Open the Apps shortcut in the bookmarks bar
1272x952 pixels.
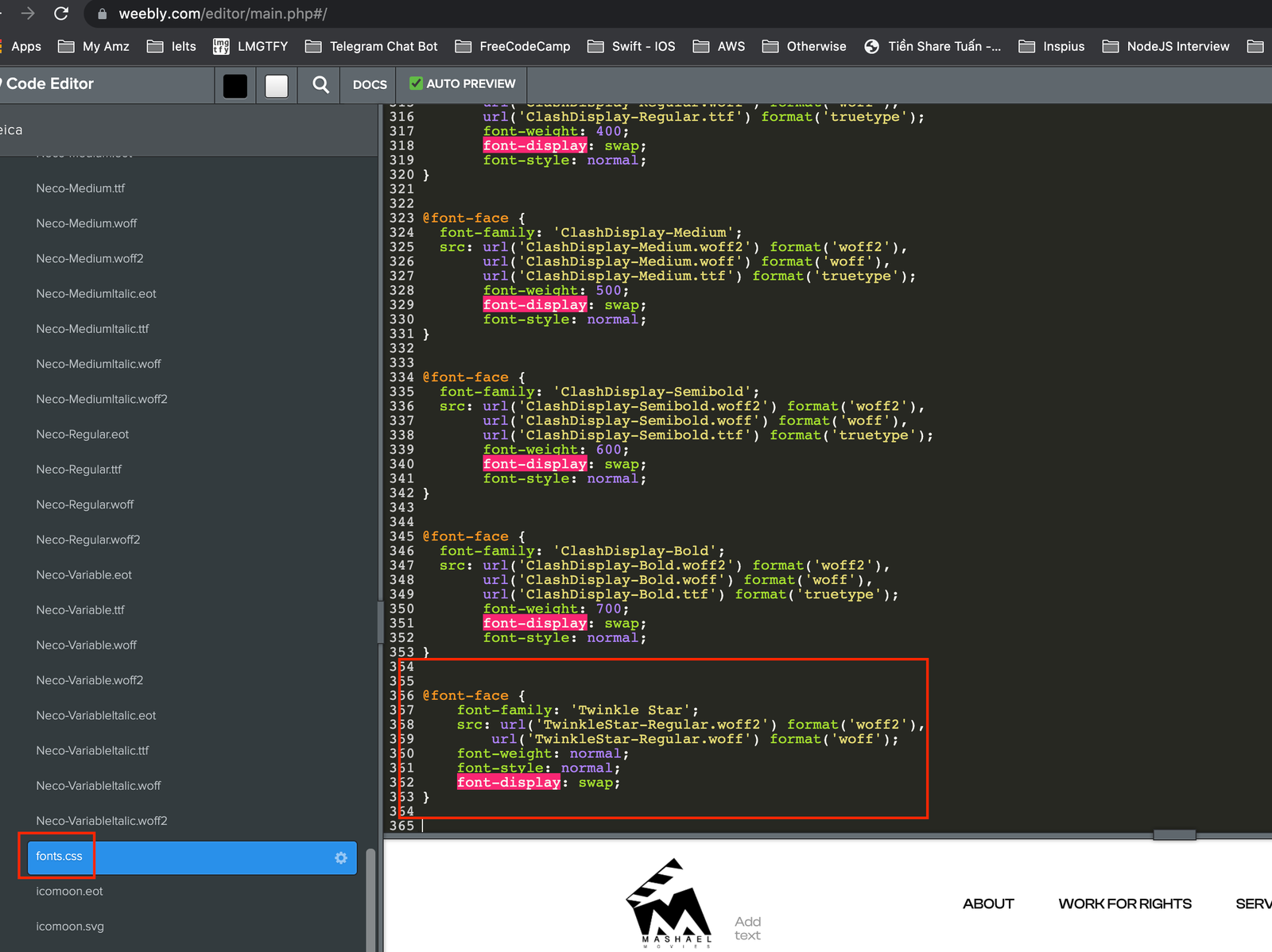coord(25,46)
